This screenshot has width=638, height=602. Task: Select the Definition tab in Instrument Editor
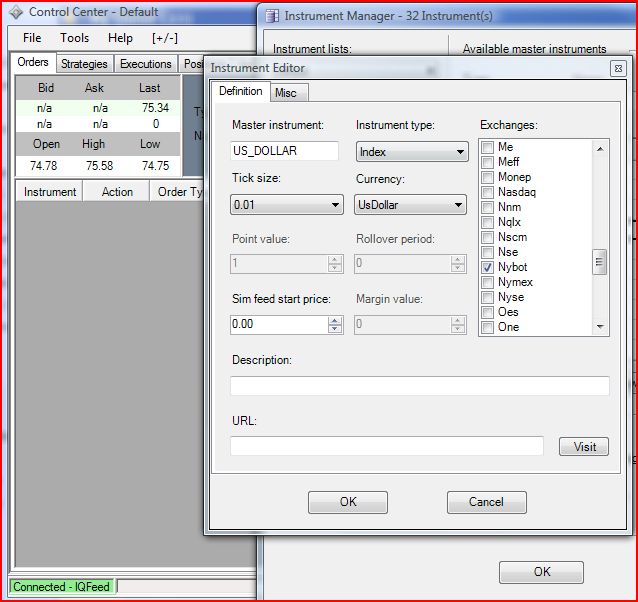click(x=240, y=91)
